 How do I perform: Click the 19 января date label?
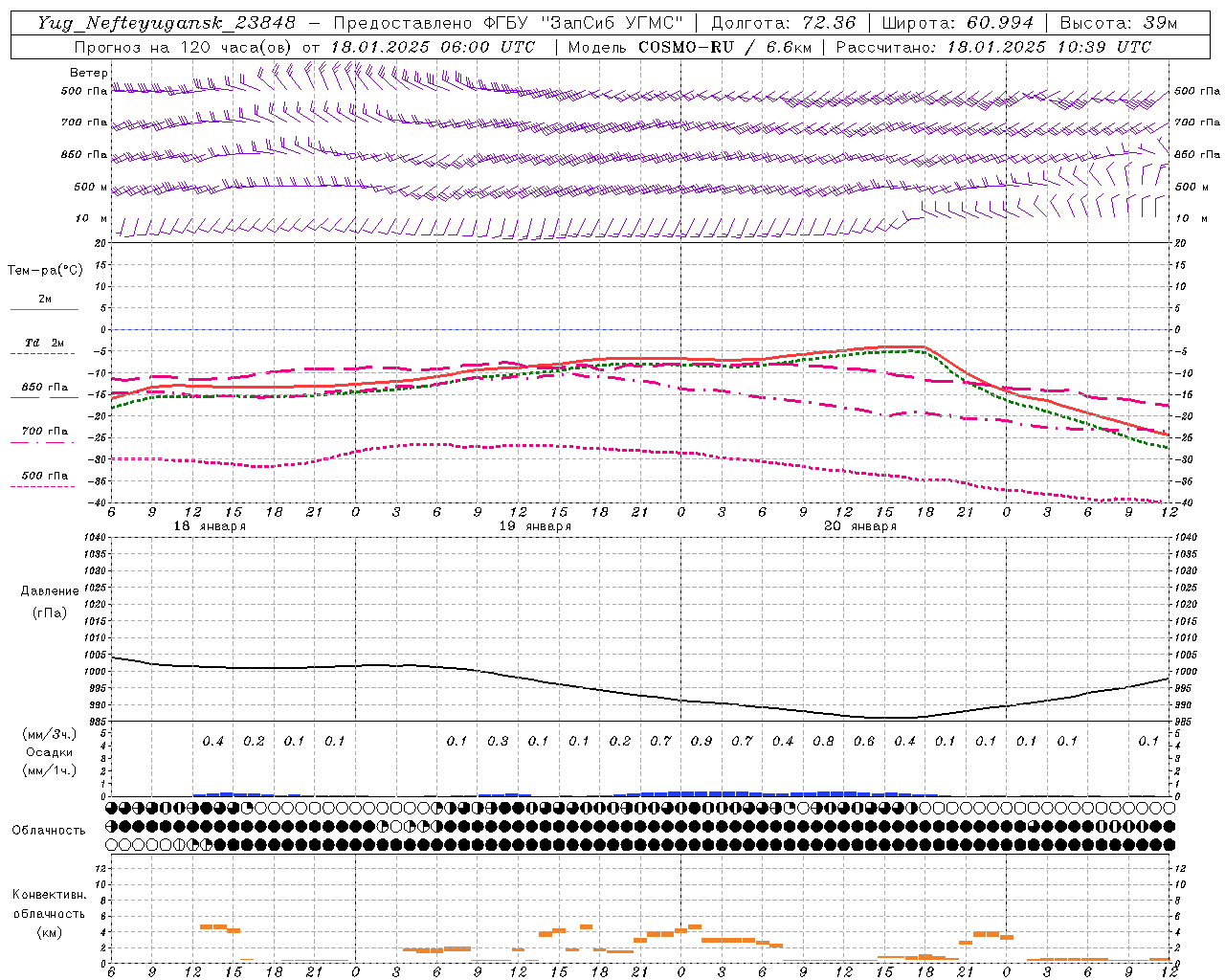(535, 526)
